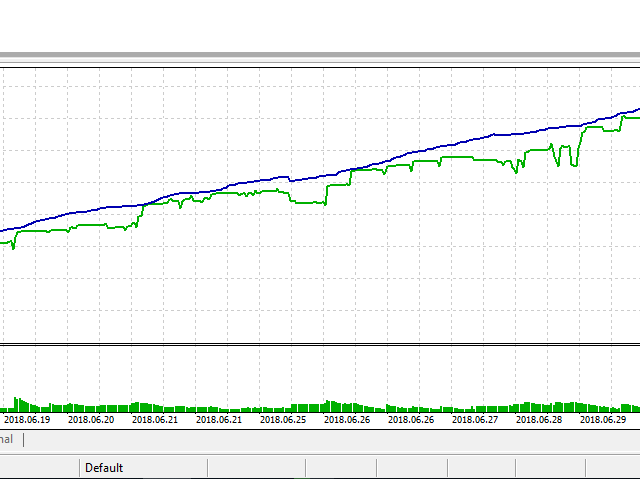640x480 pixels.
Task: Click the 2018.06.25 date label
Action: [284, 420]
